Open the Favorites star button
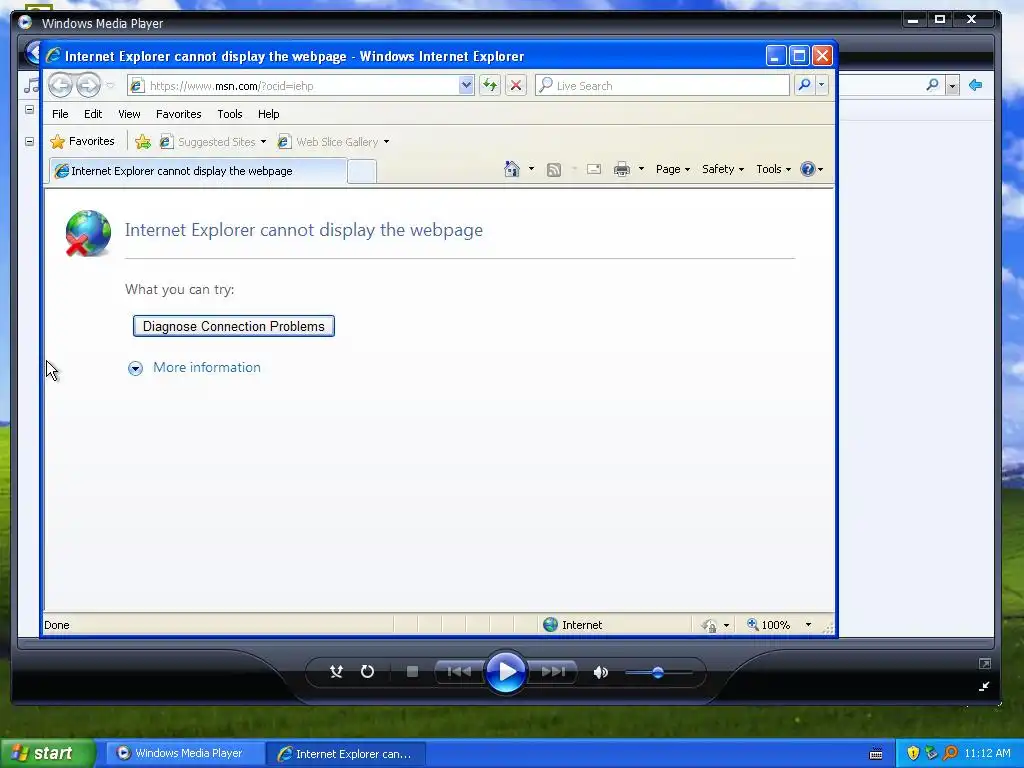Image resolution: width=1024 pixels, height=768 pixels. point(82,141)
